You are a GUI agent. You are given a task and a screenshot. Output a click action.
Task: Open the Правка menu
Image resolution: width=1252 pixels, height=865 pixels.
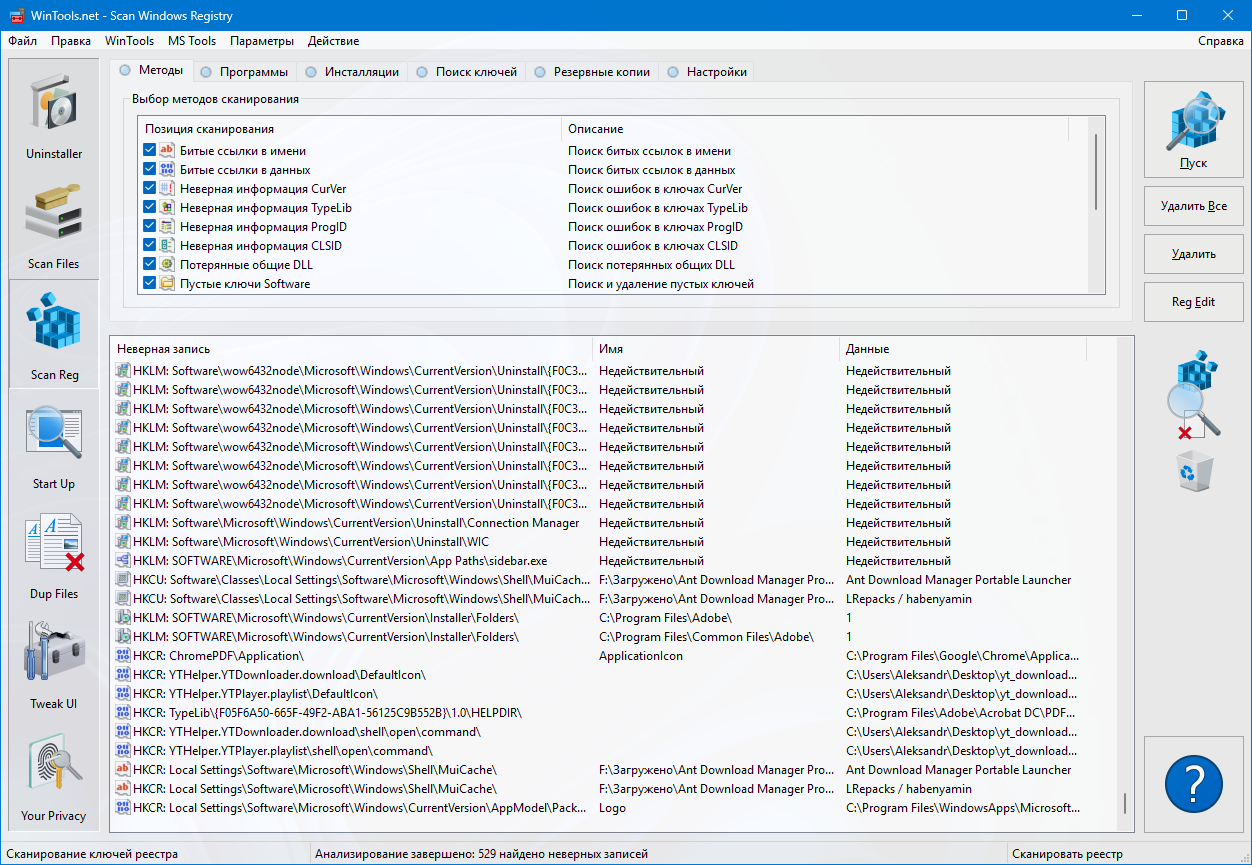coord(71,41)
